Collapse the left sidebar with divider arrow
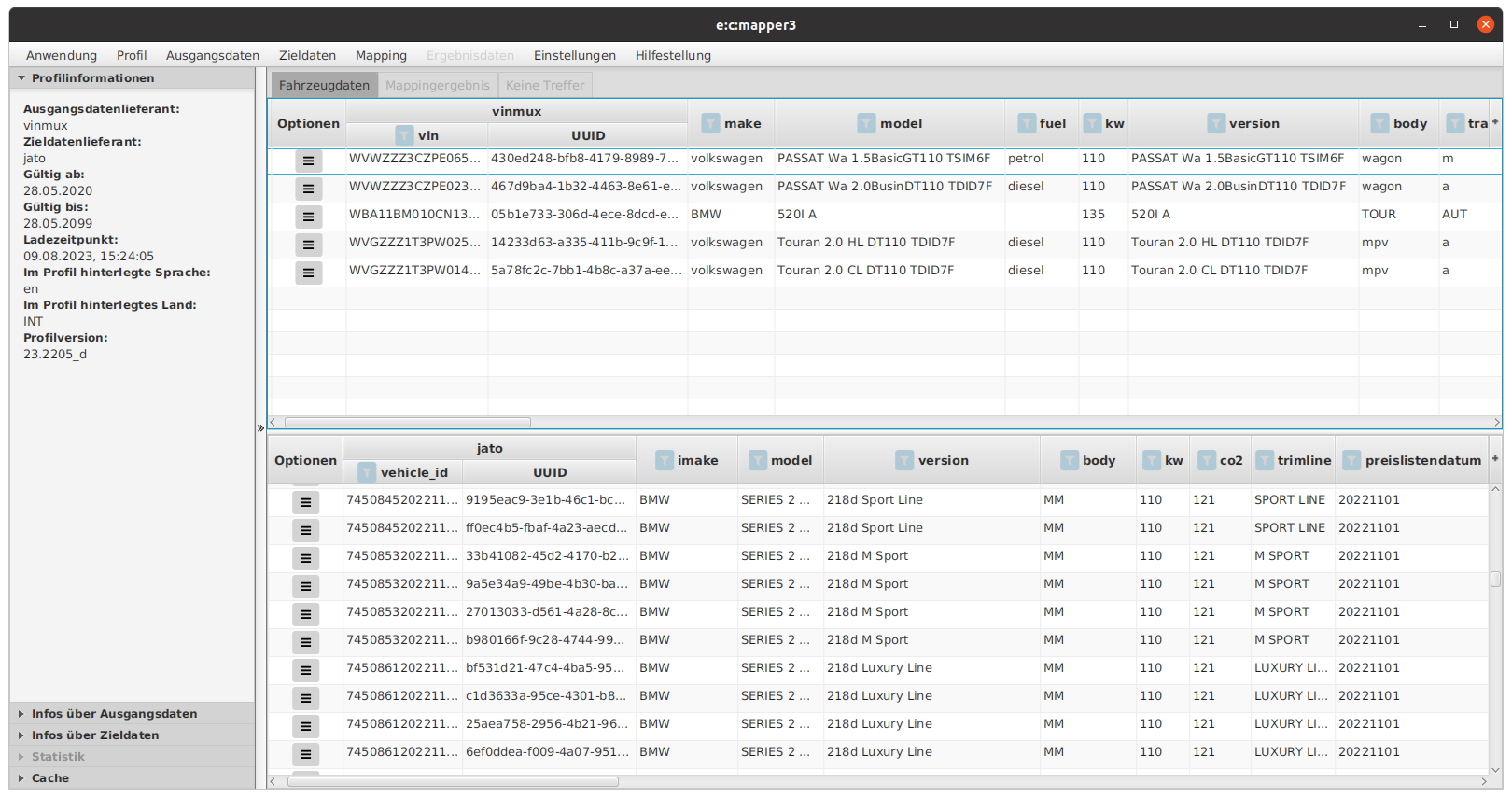This screenshot has width=1512, height=798. coord(260,428)
